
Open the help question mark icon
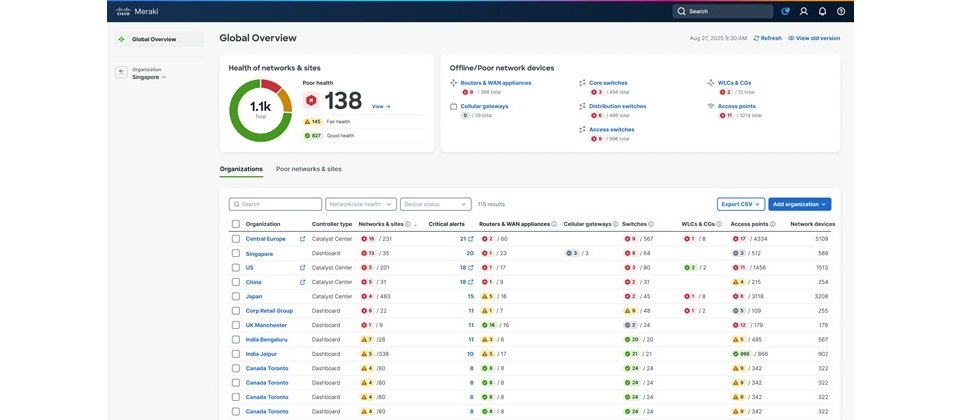click(x=841, y=11)
